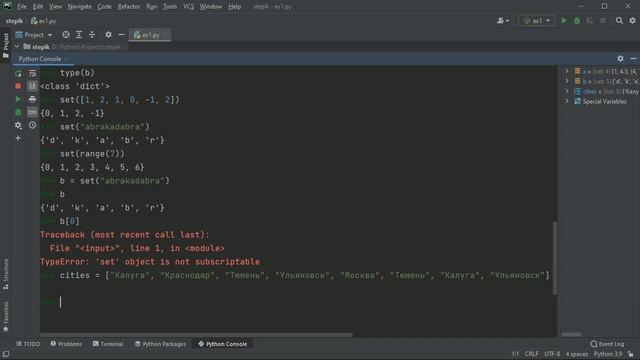This screenshot has height=360, width=640.
Task: Expand the cities variable
Action: pyautogui.click(x=567, y=91)
